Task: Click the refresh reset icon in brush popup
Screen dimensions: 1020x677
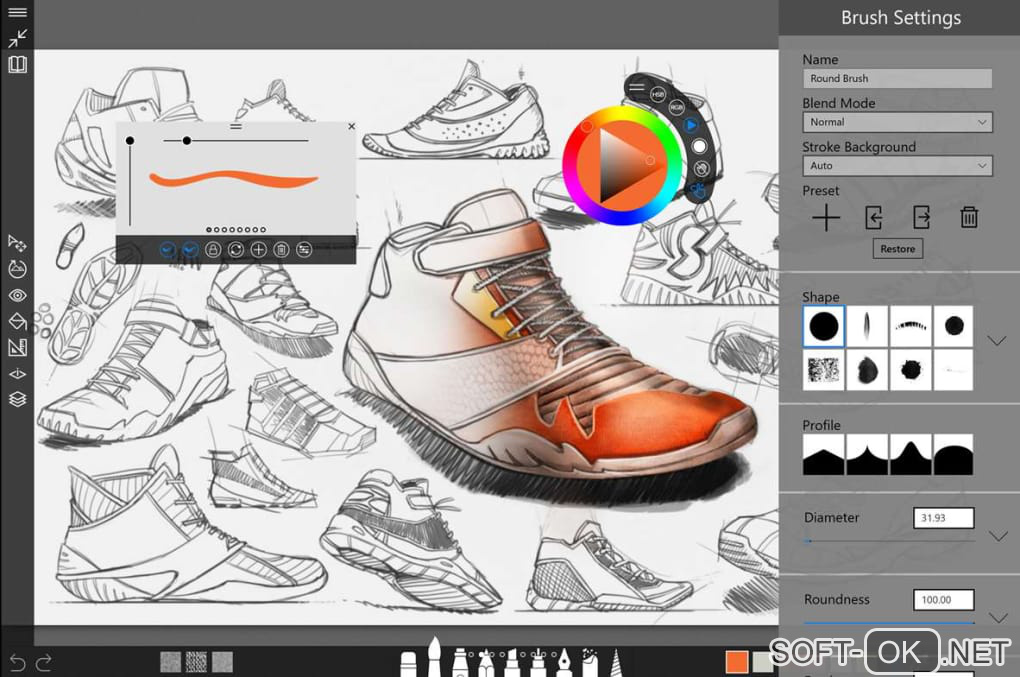Action: pyautogui.click(x=235, y=250)
